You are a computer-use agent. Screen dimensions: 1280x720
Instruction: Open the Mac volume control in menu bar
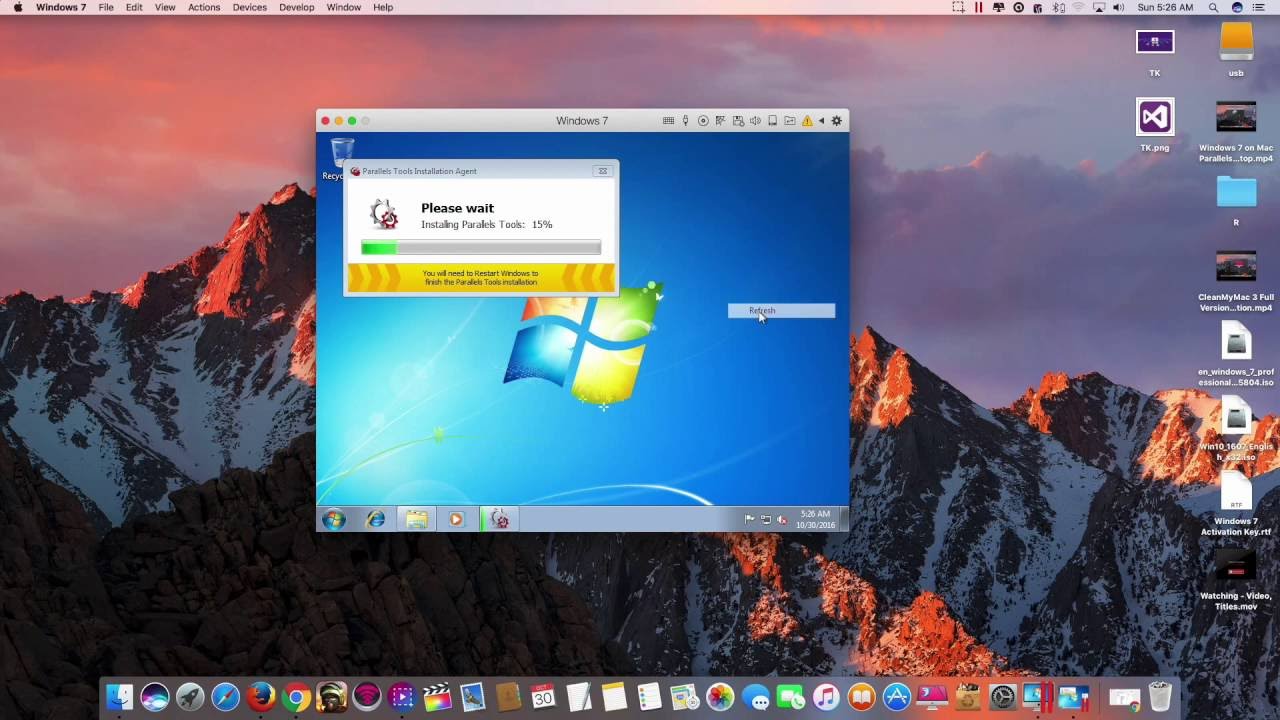(x=1118, y=7)
